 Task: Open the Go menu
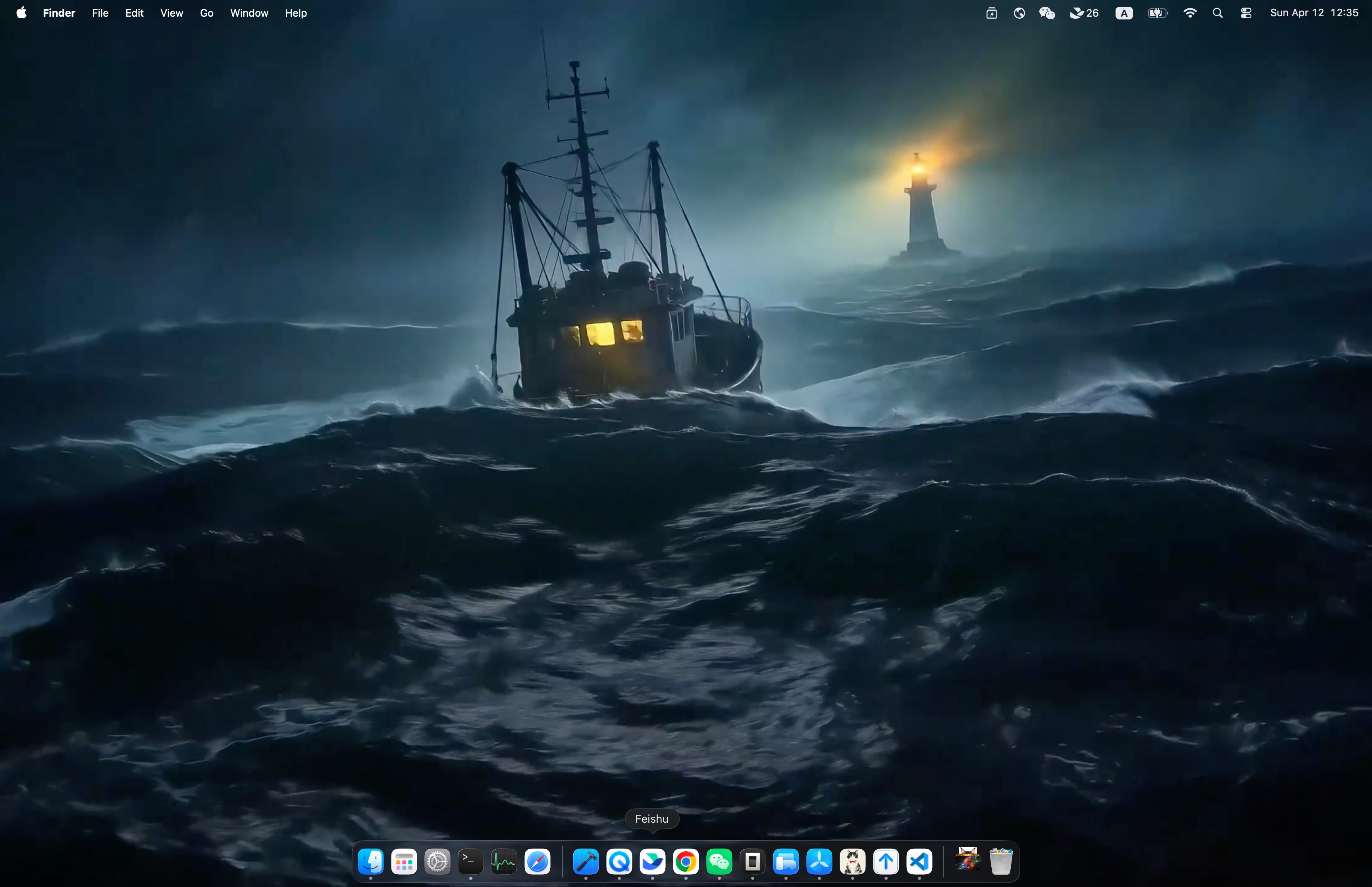(x=207, y=13)
